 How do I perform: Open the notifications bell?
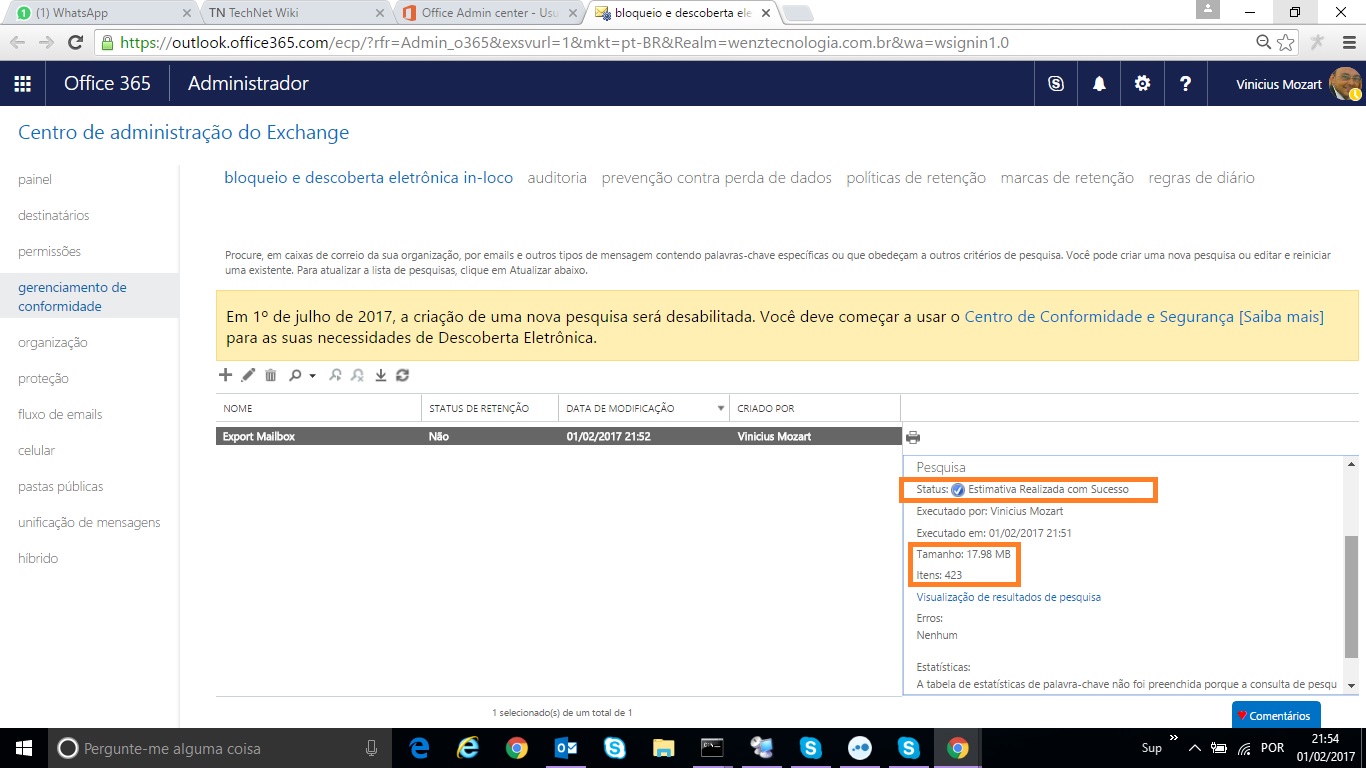(1099, 84)
